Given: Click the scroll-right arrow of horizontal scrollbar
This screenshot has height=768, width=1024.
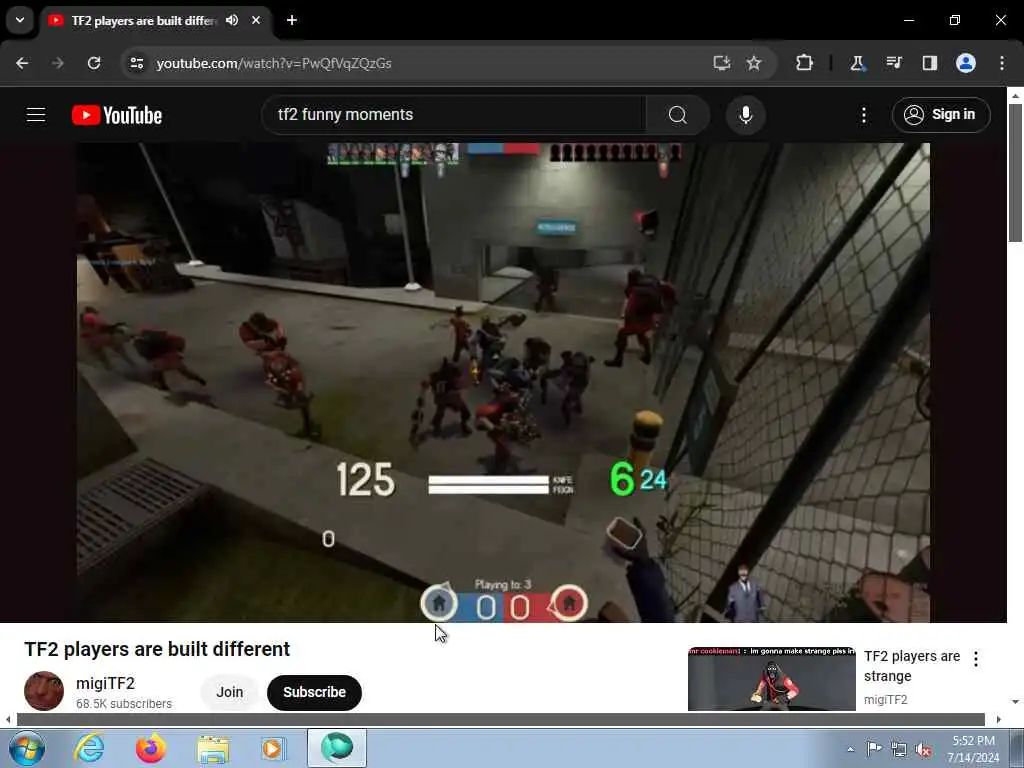Looking at the screenshot, I should click(999, 720).
